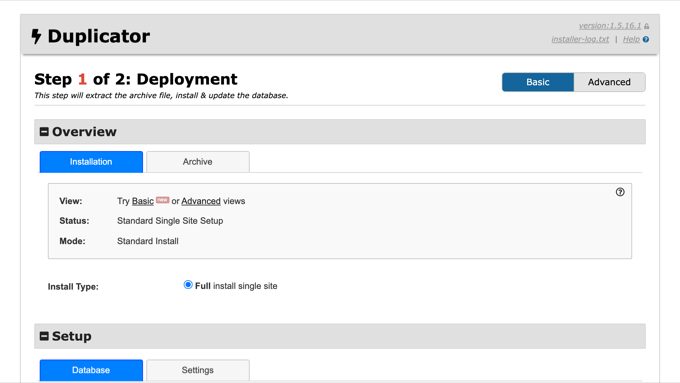Follow the Basic link in the View row
Image resolution: width=680 pixels, height=383 pixels.
click(143, 201)
